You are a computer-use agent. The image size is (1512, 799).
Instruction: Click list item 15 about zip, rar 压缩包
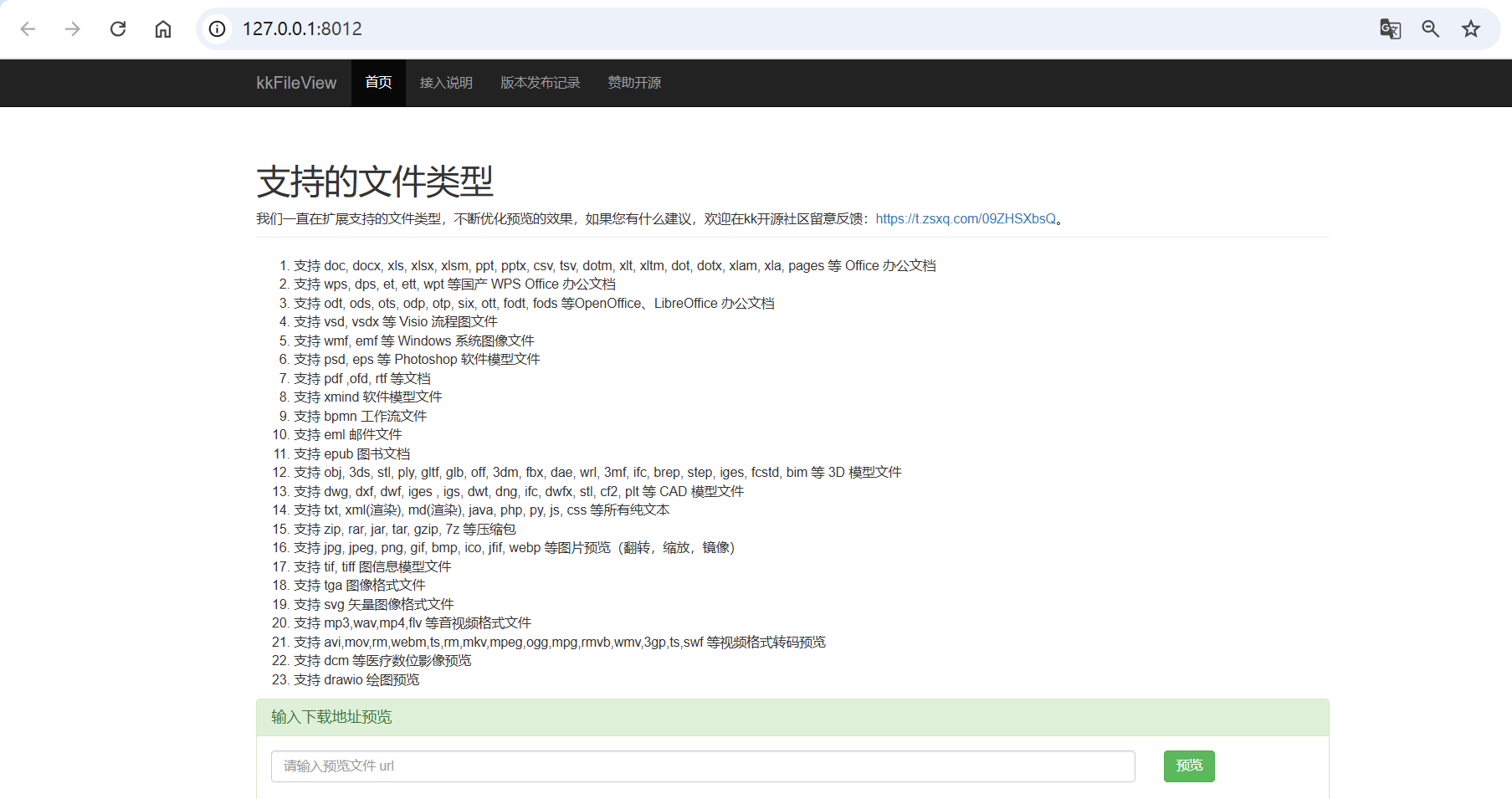point(405,530)
